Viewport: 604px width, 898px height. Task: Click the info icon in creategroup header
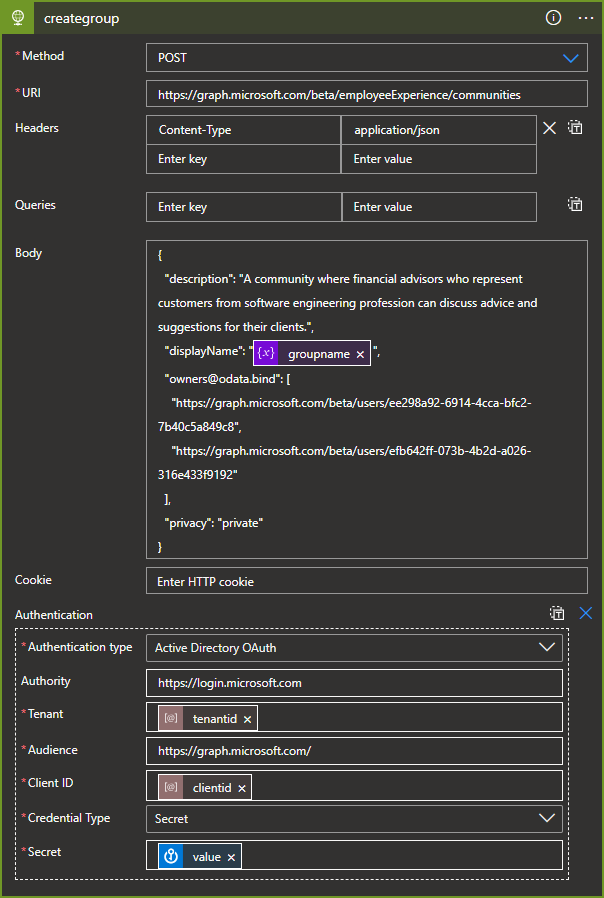click(553, 18)
